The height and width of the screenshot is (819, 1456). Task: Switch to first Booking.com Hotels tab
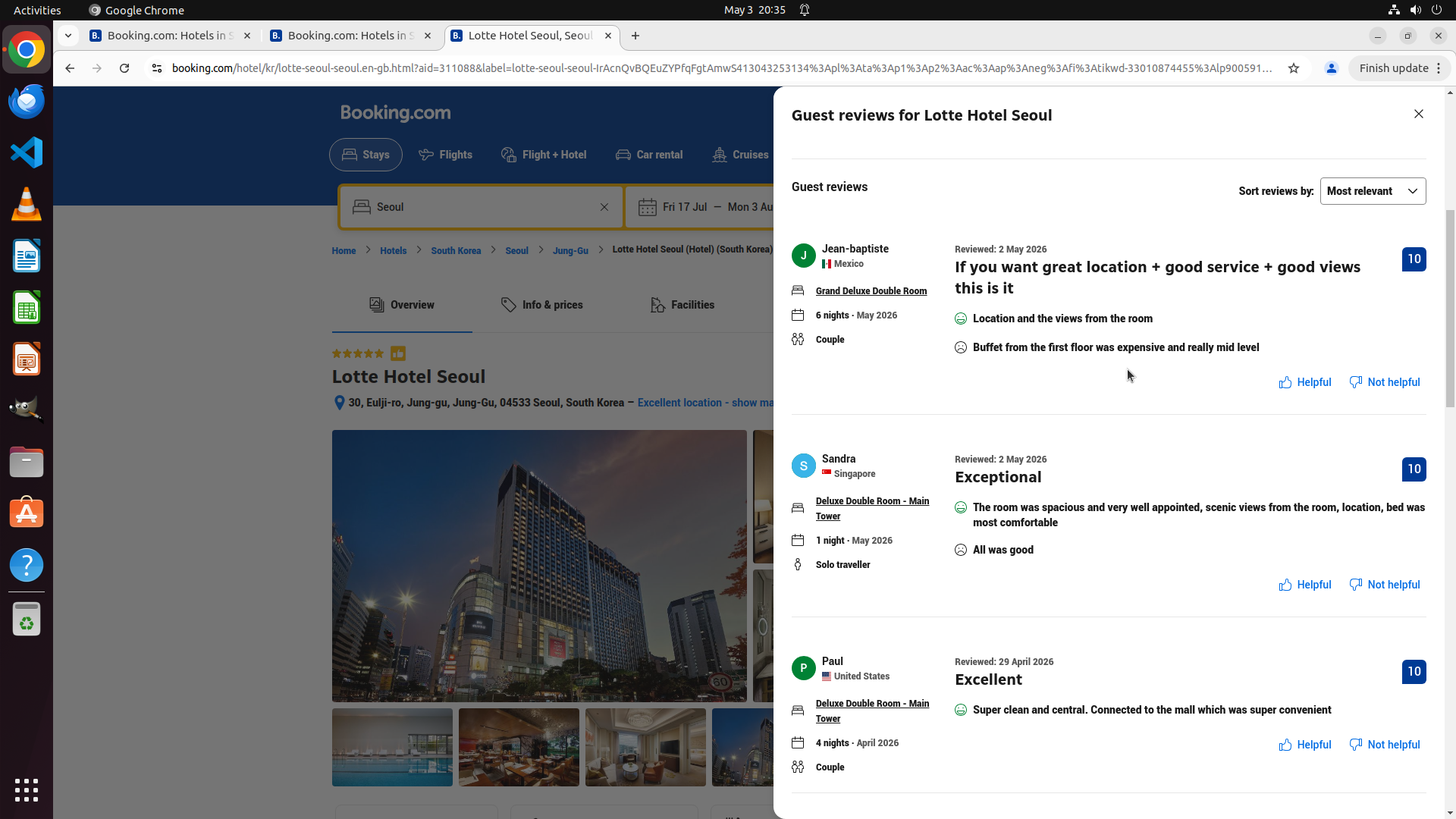pos(170,36)
